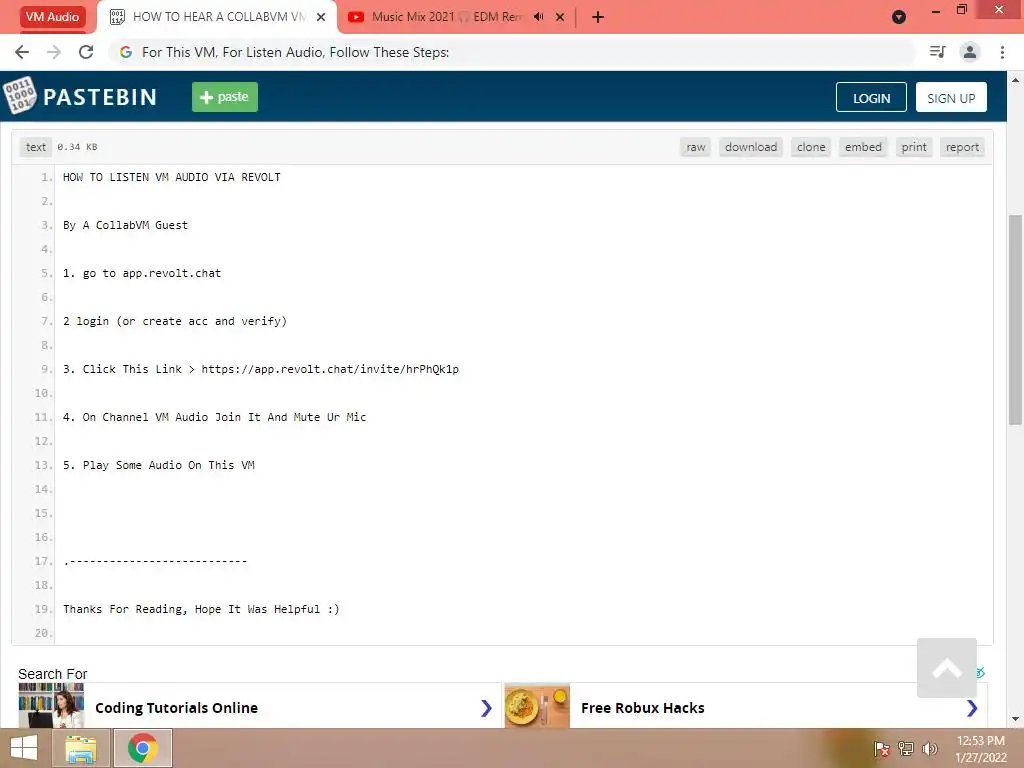Click the browser forward arrow
Image resolution: width=1024 pixels, height=768 pixels.
click(x=54, y=52)
